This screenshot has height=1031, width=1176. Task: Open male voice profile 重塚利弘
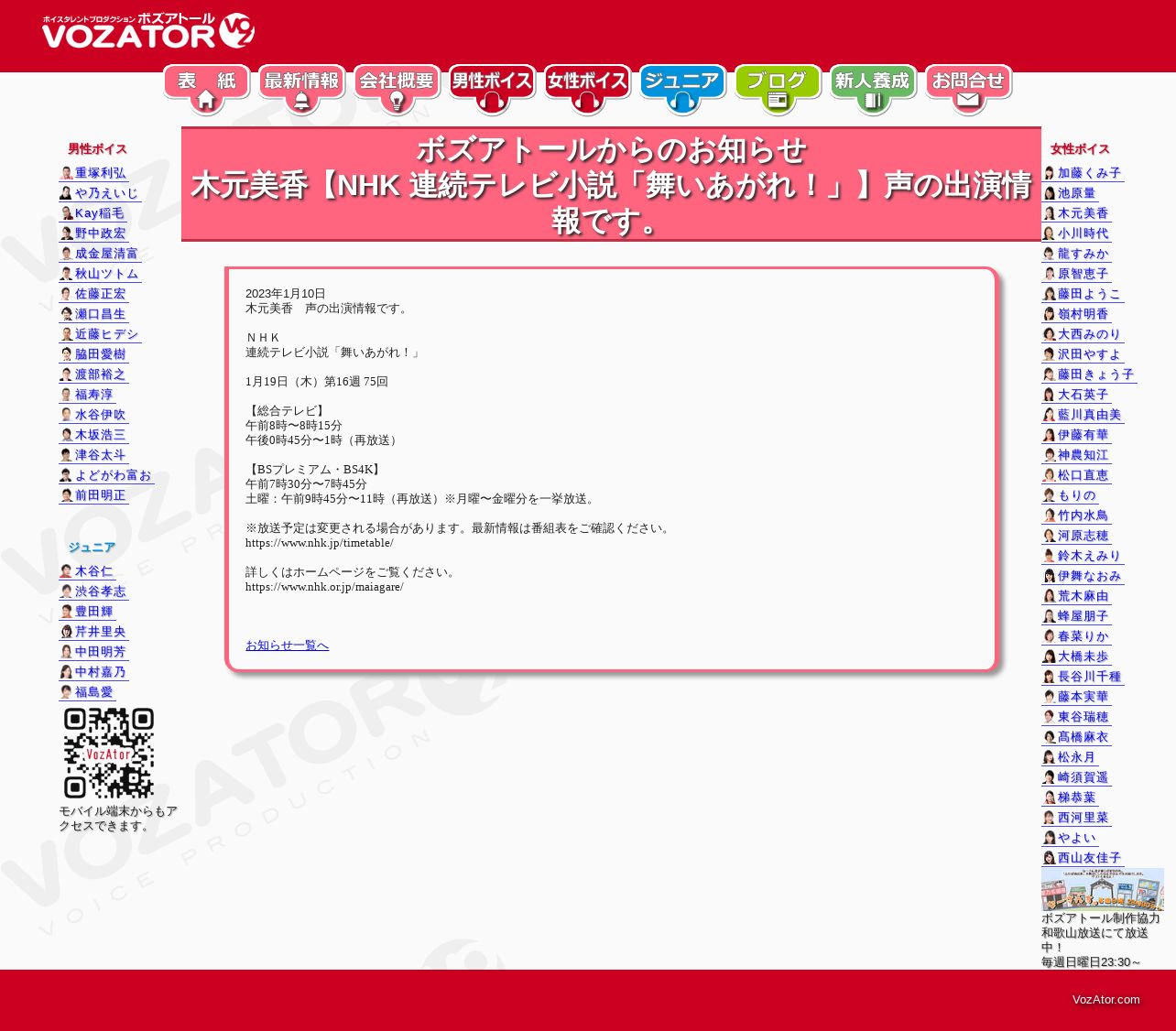click(x=93, y=173)
